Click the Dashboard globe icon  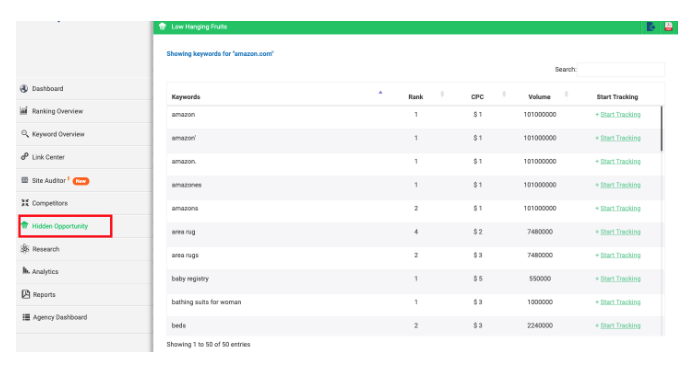[x=24, y=88]
